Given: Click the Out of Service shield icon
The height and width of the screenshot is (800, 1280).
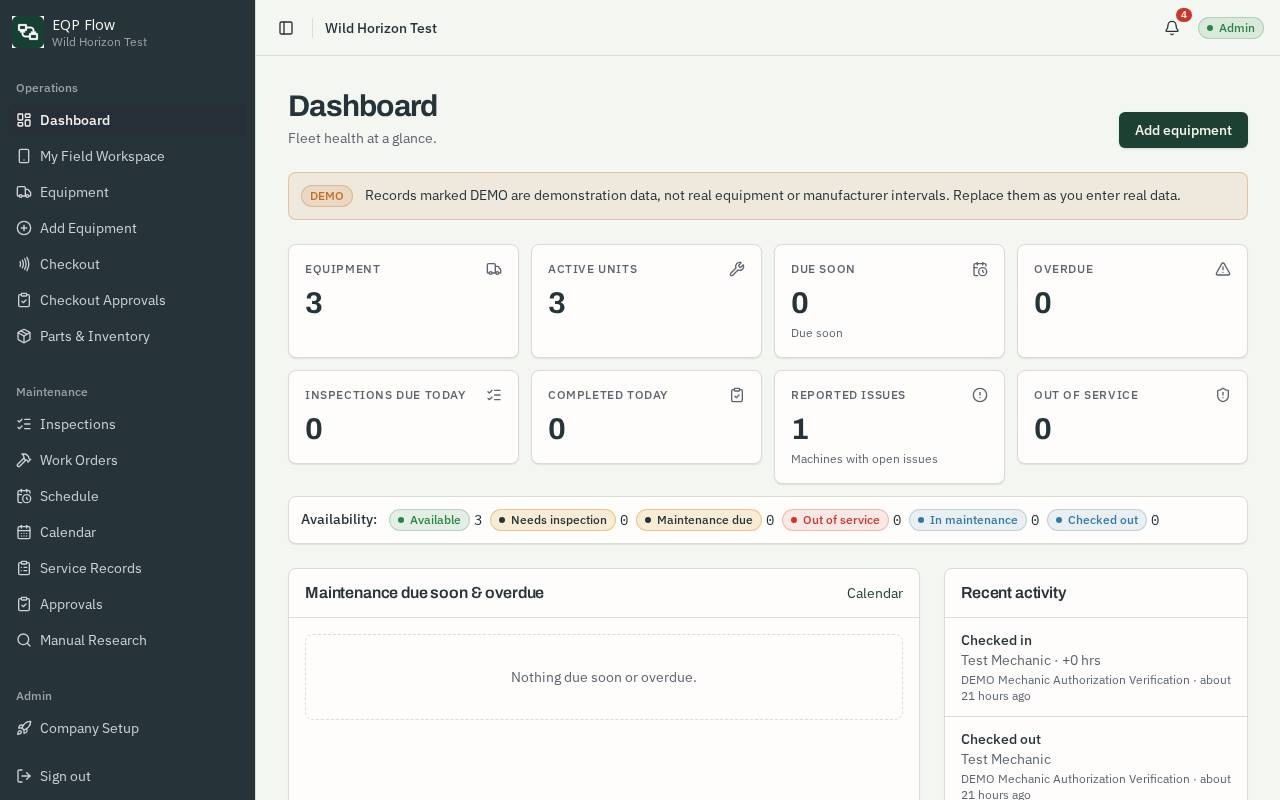Looking at the screenshot, I should [1223, 395].
